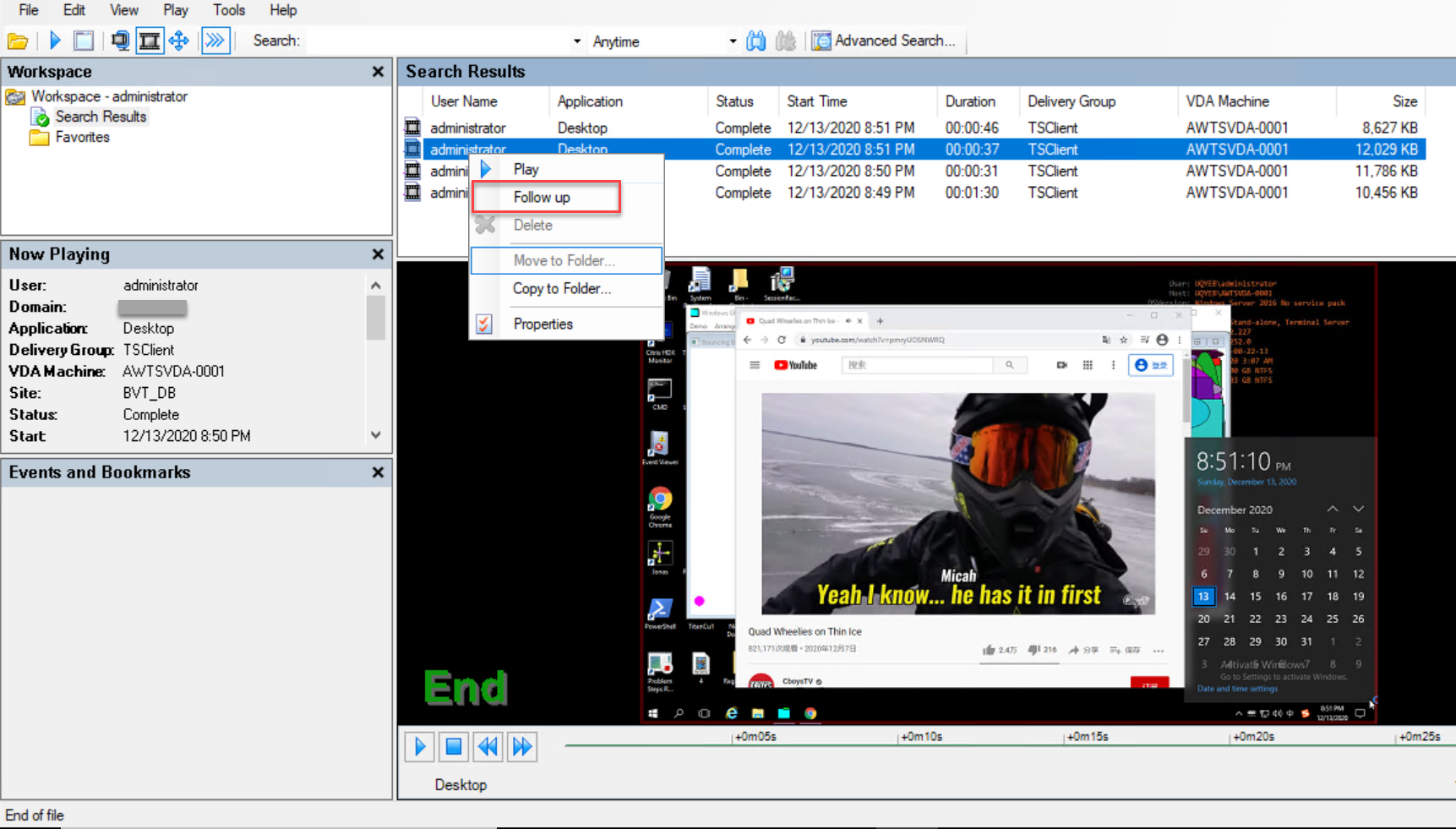The width and height of the screenshot is (1456, 829).
Task: Click the panning arrows toolbar icon
Action: pos(179,41)
